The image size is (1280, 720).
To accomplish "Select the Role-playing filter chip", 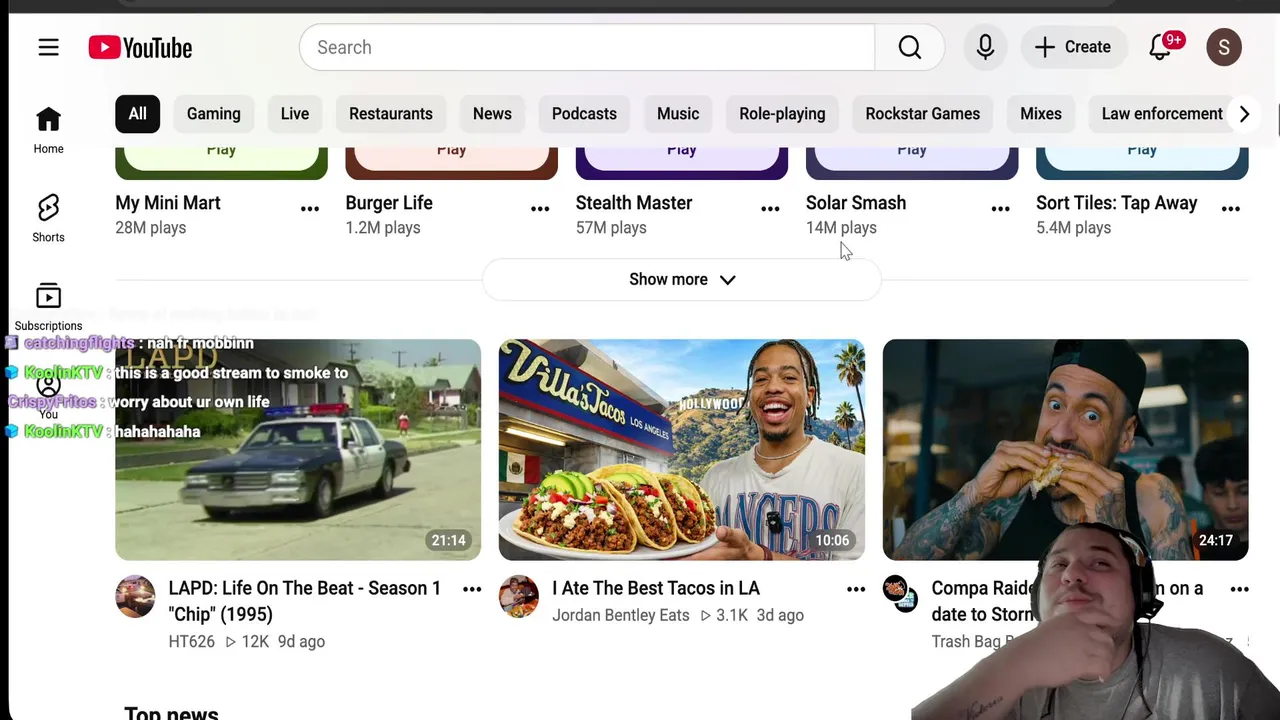I will click(782, 114).
